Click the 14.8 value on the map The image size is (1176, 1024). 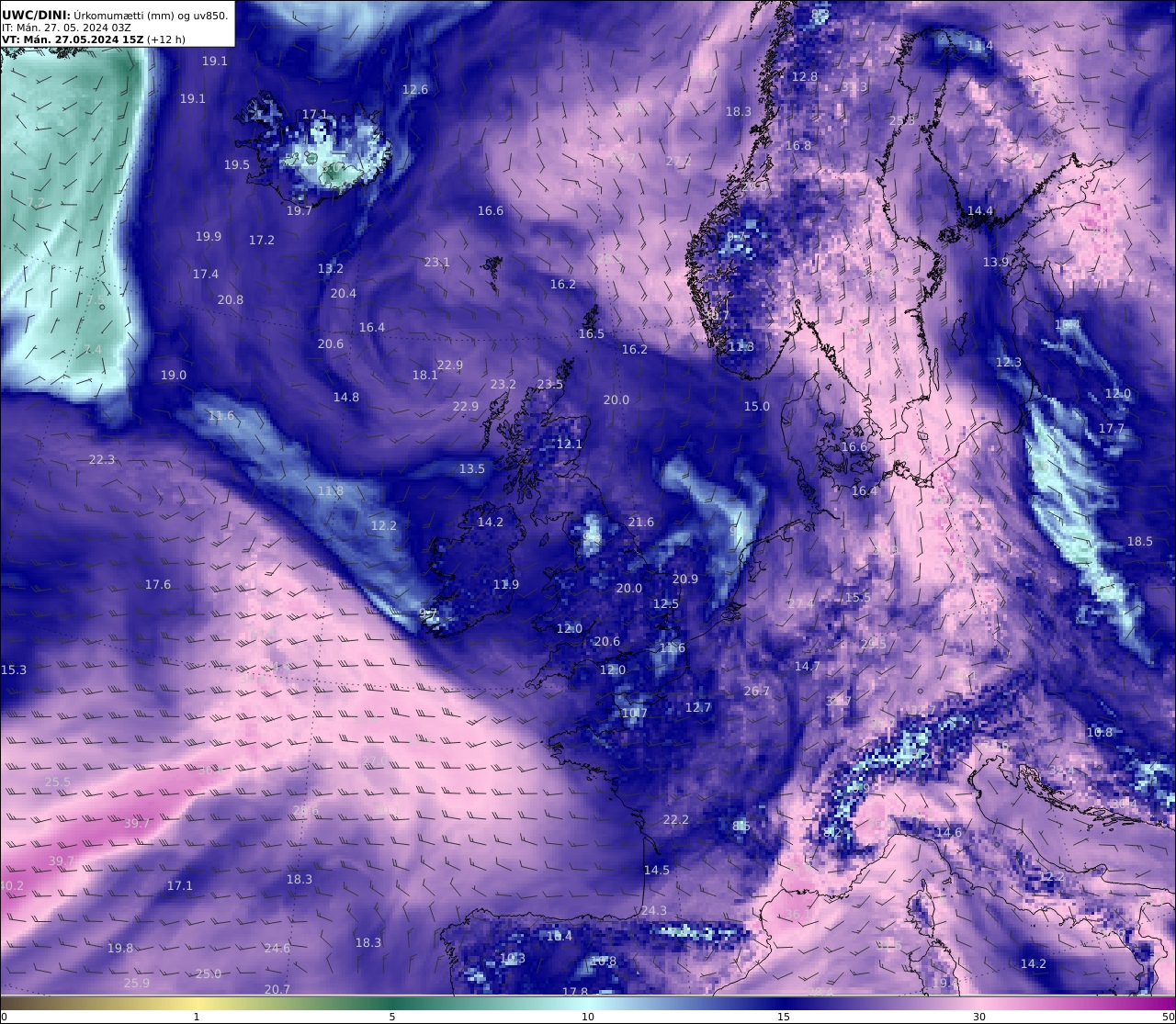pyautogui.click(x=346, y=397)
